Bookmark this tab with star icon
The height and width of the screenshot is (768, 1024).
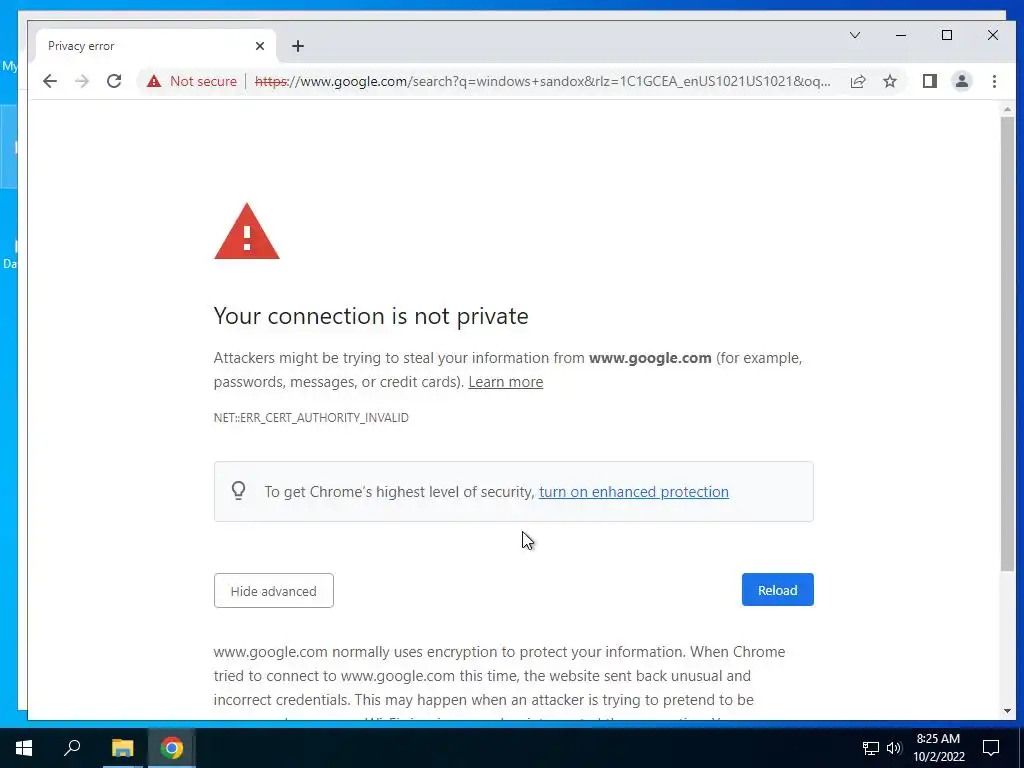(889, 81)
